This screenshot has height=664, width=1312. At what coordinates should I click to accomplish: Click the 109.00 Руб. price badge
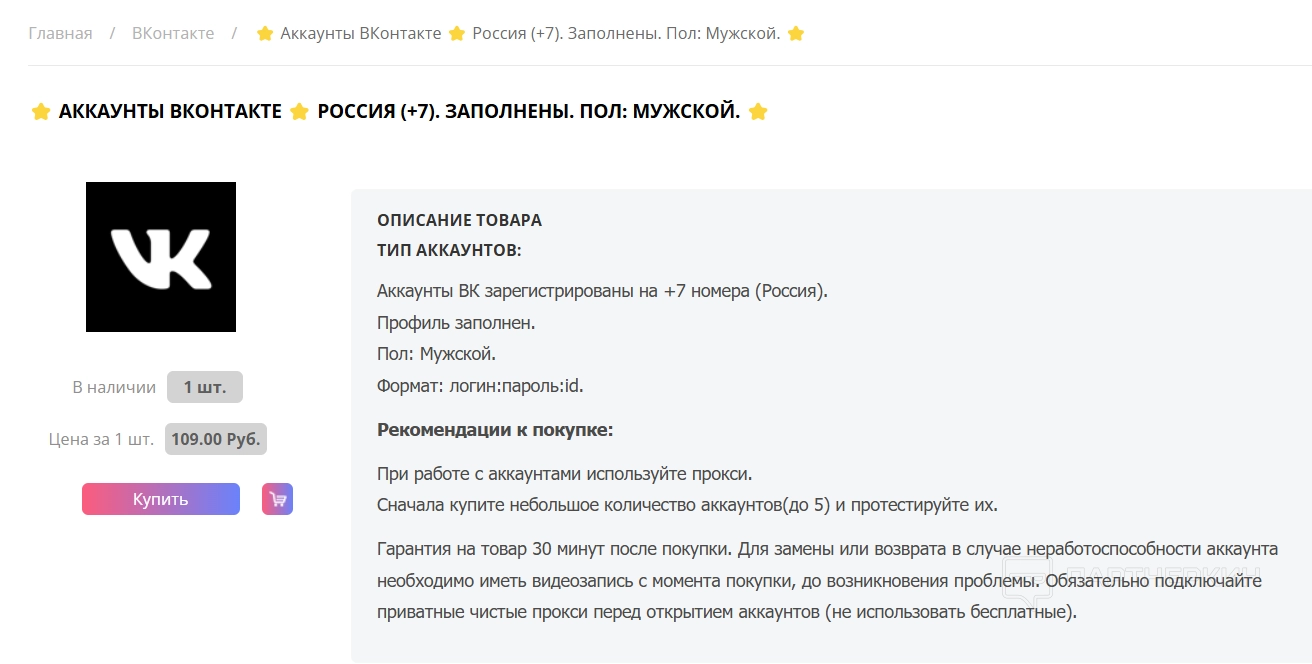pyautogui.click(x=216, y=439)
